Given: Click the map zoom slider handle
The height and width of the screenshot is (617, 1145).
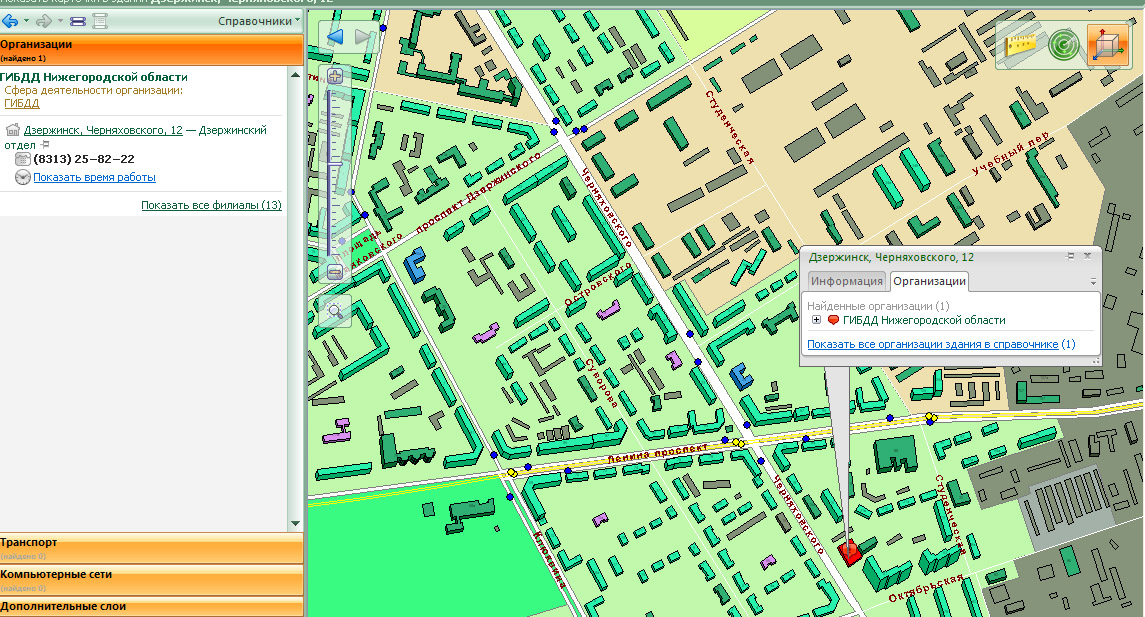Looking at the screenshot, I should point(335,165).
